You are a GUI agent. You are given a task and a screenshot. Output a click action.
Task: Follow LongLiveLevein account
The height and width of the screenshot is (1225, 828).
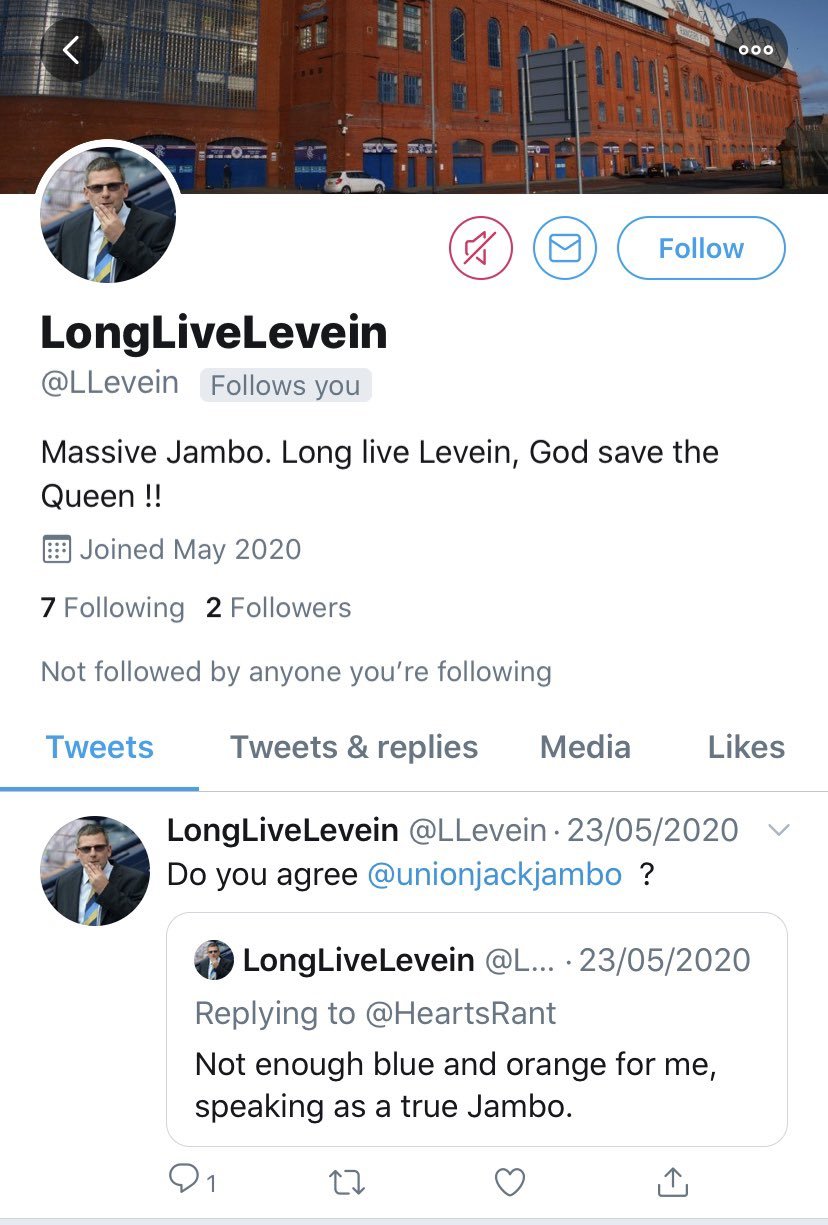701,248
